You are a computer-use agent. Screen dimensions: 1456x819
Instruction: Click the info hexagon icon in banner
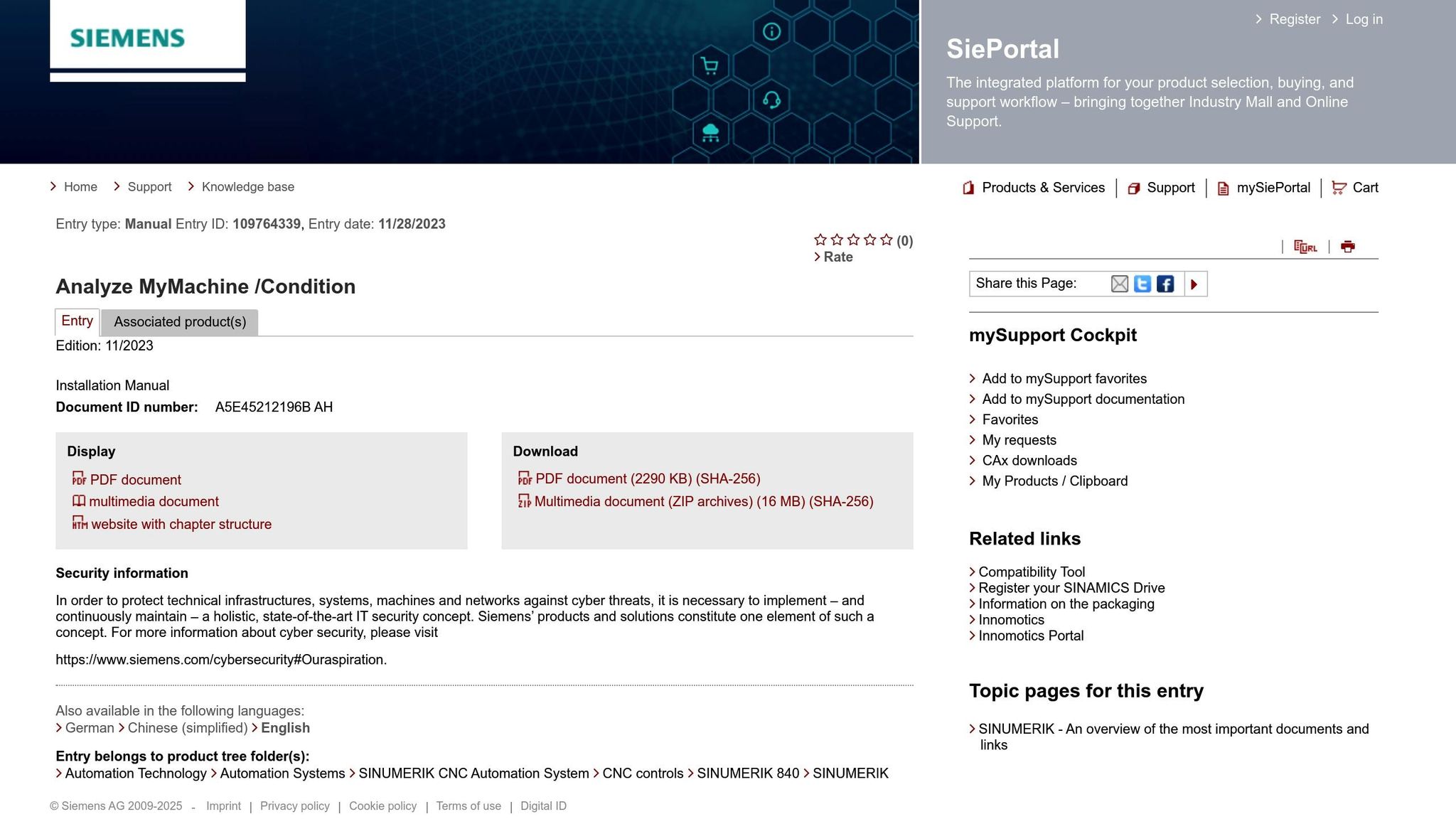(771, 31)
